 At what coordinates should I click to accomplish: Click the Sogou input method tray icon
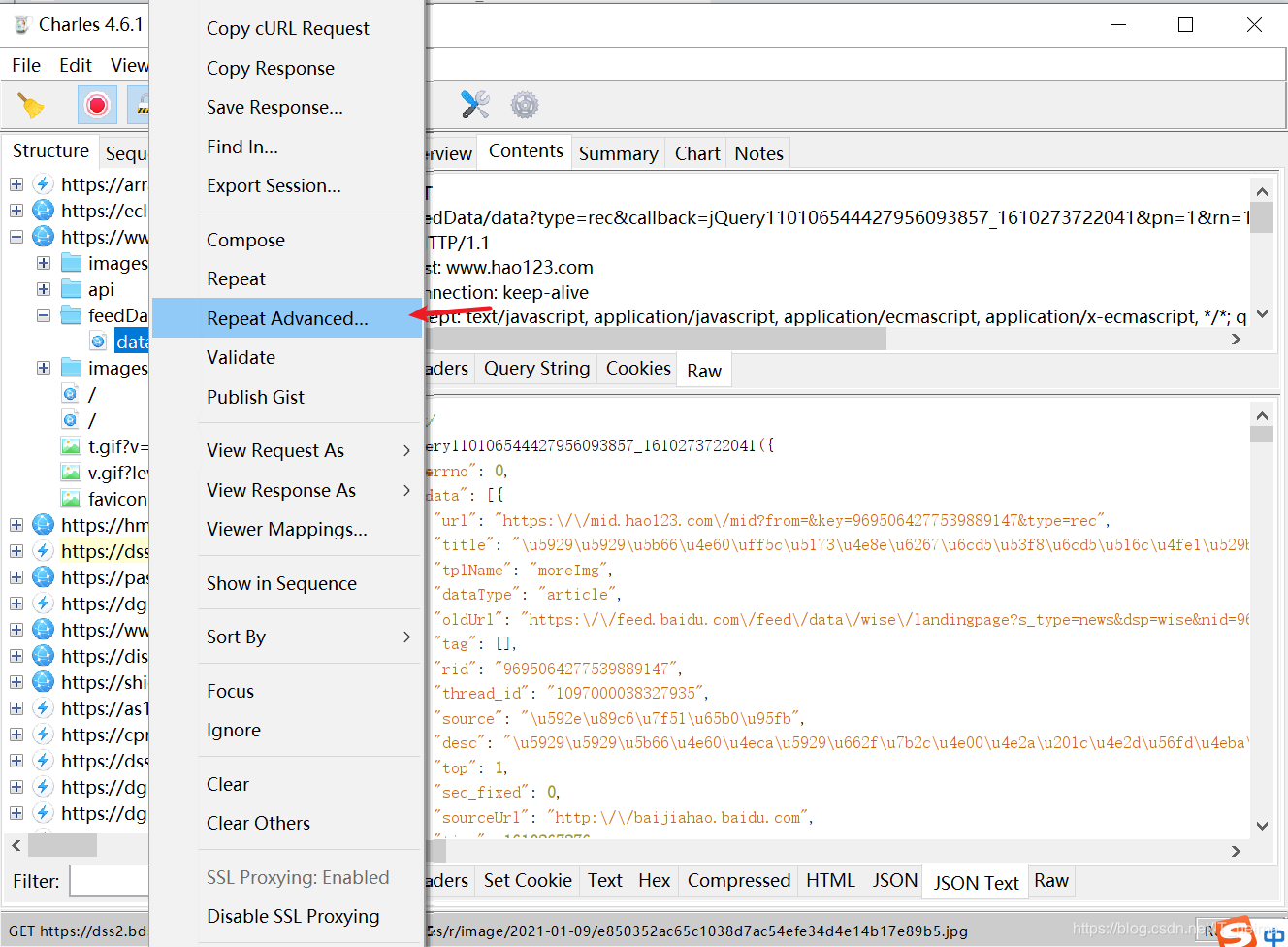(x=1238, y=931)
